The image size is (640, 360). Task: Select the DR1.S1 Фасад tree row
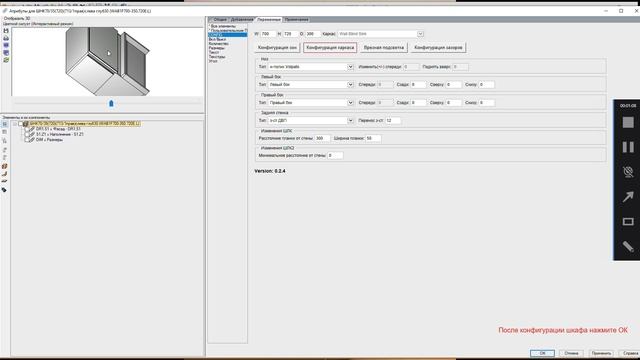[x=58, y=129]
